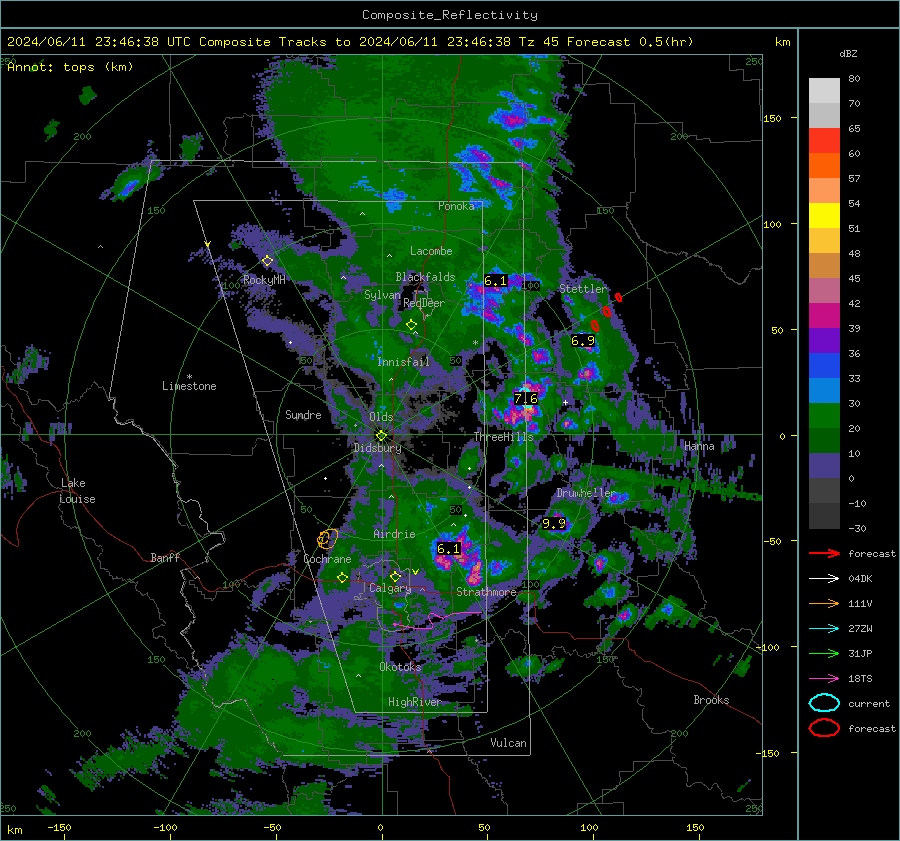Click the Limestone label on map
This screenshot has height=841, width=900.
[189, 386]
